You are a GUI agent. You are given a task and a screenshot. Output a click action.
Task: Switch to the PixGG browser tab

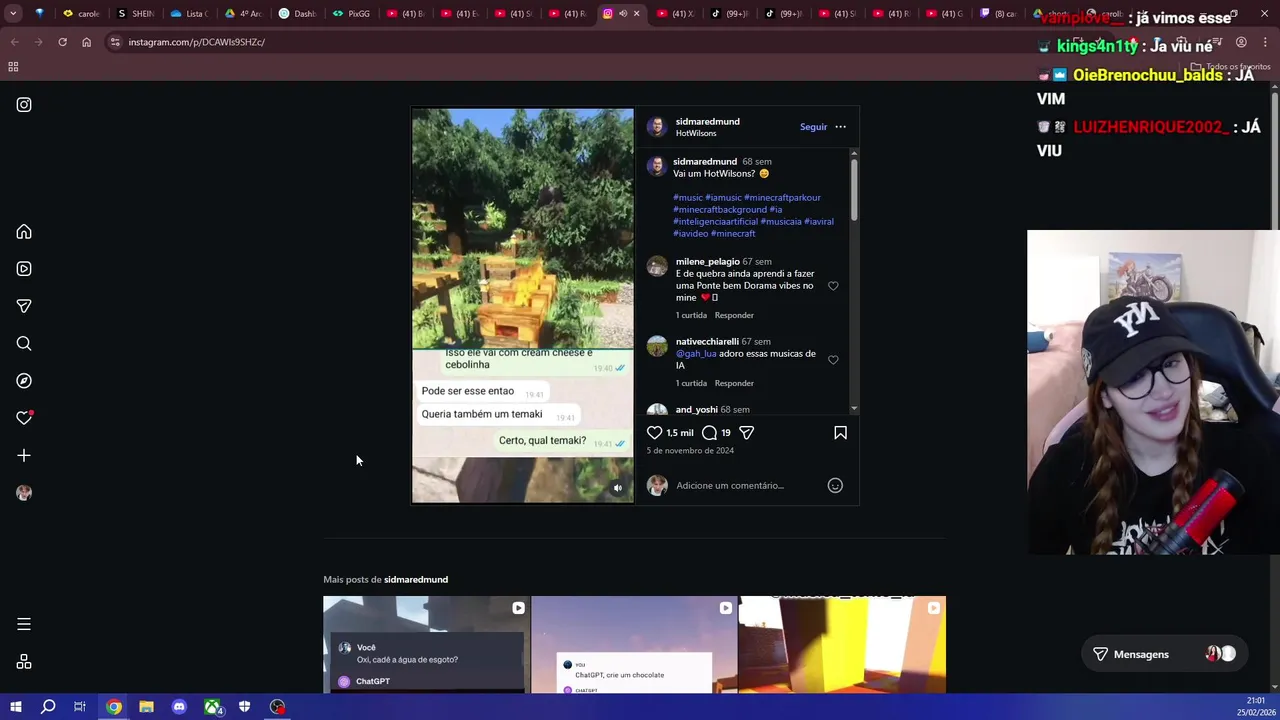click(x=351, y=13)
